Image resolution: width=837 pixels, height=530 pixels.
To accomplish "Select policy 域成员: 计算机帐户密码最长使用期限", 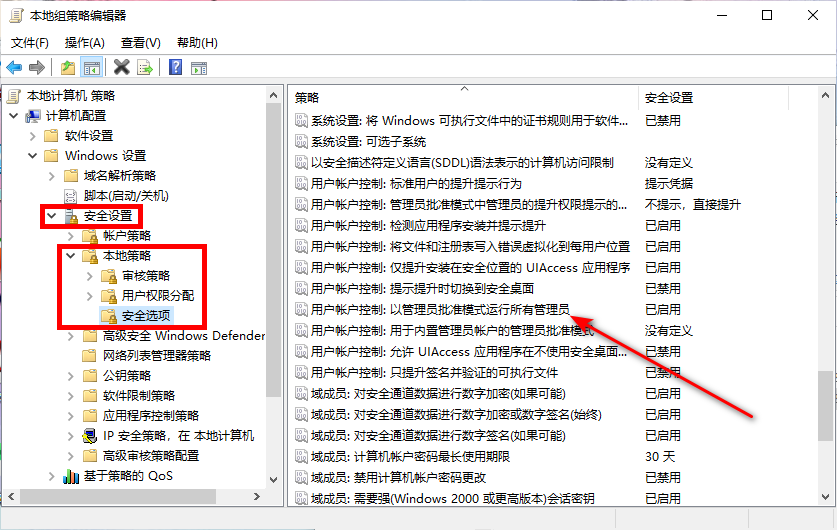I will [410, 456].
